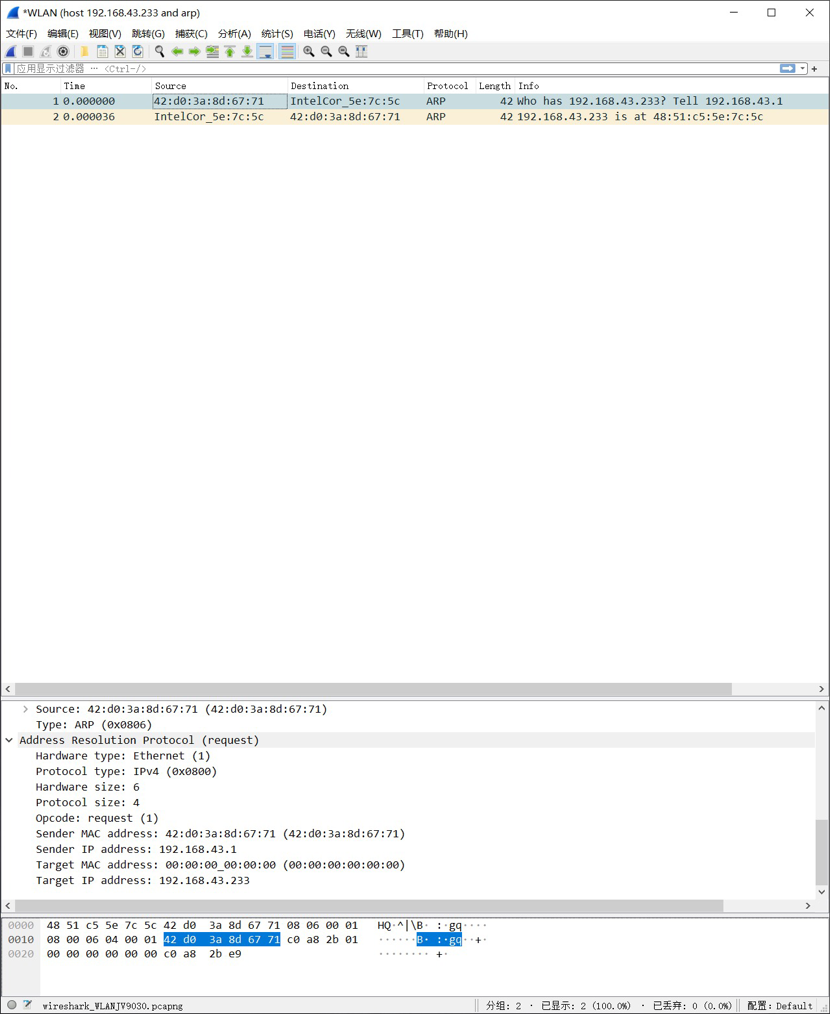Image resolution: width=830 pixels, height=1014 pixels.
Task: Reset text to normal size
Action: (x=344, y=52)
